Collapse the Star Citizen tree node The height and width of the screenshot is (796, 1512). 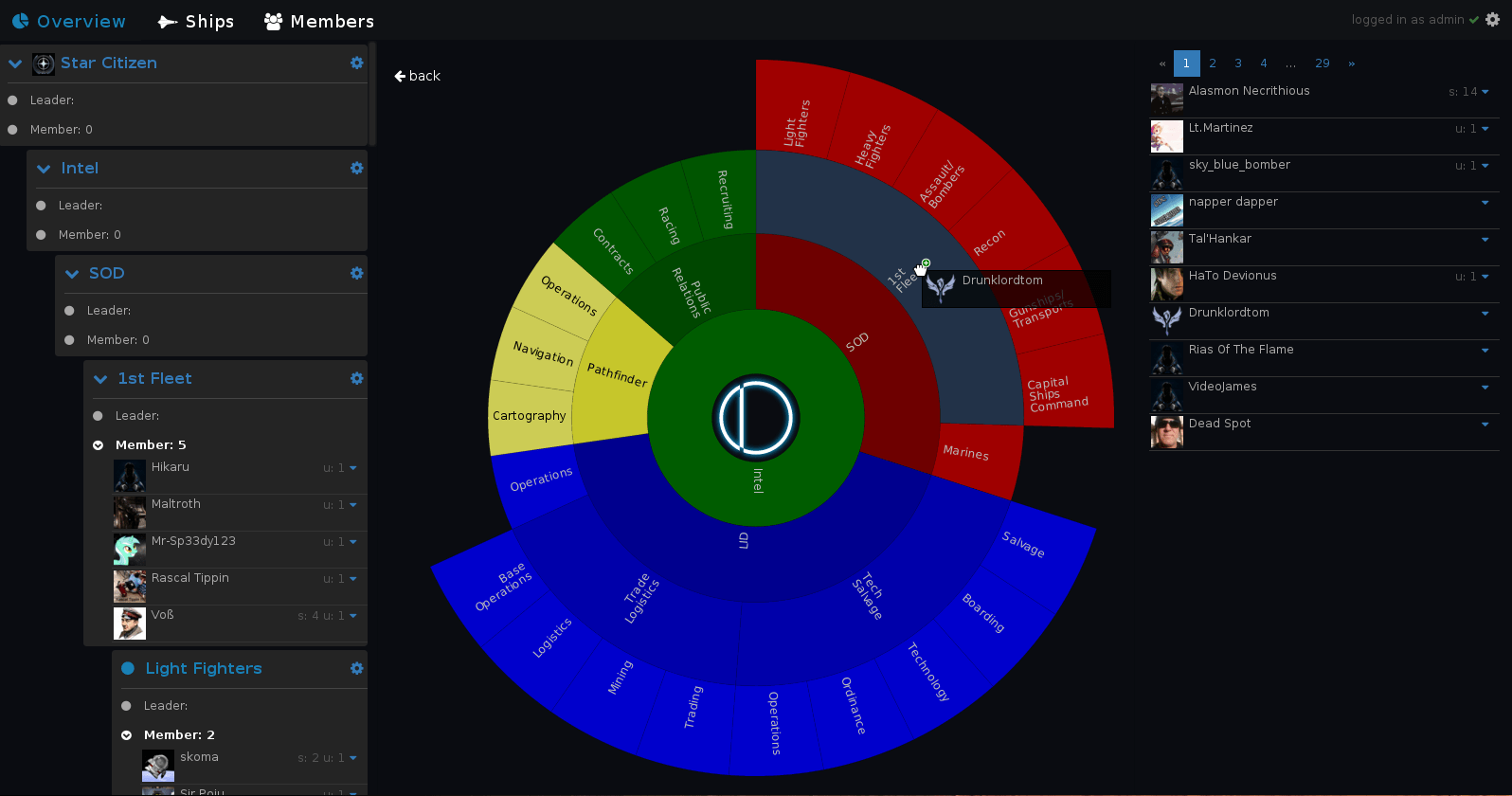(x=15, y=63)
